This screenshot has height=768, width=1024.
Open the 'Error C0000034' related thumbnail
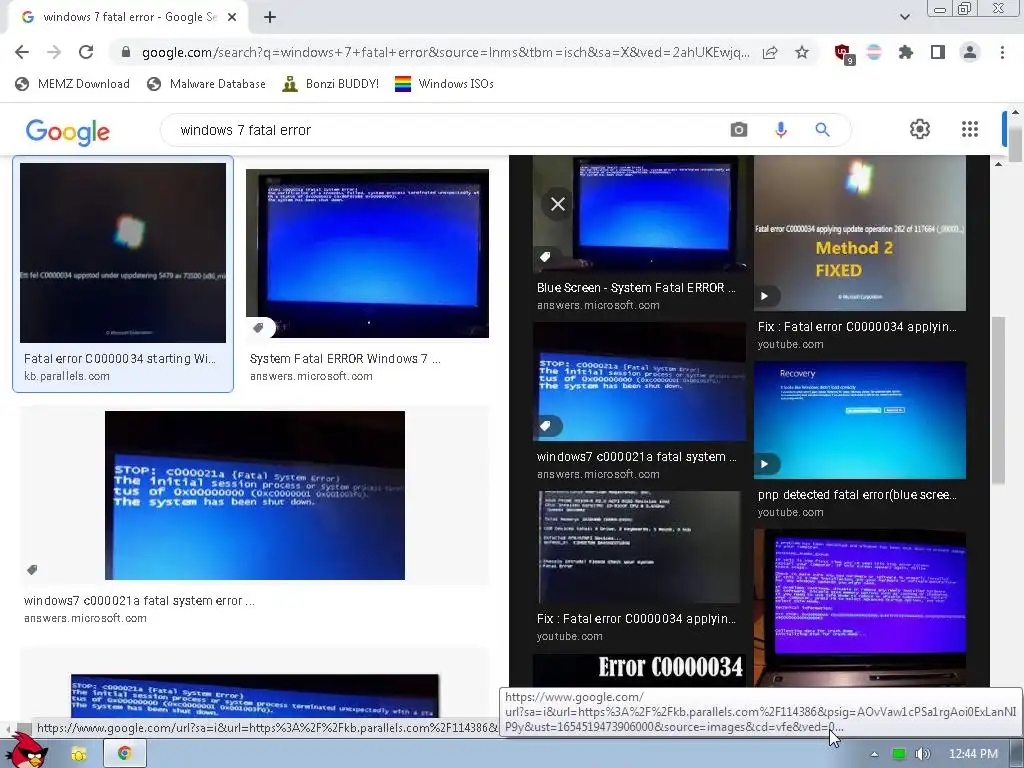[x=639, y=669]
